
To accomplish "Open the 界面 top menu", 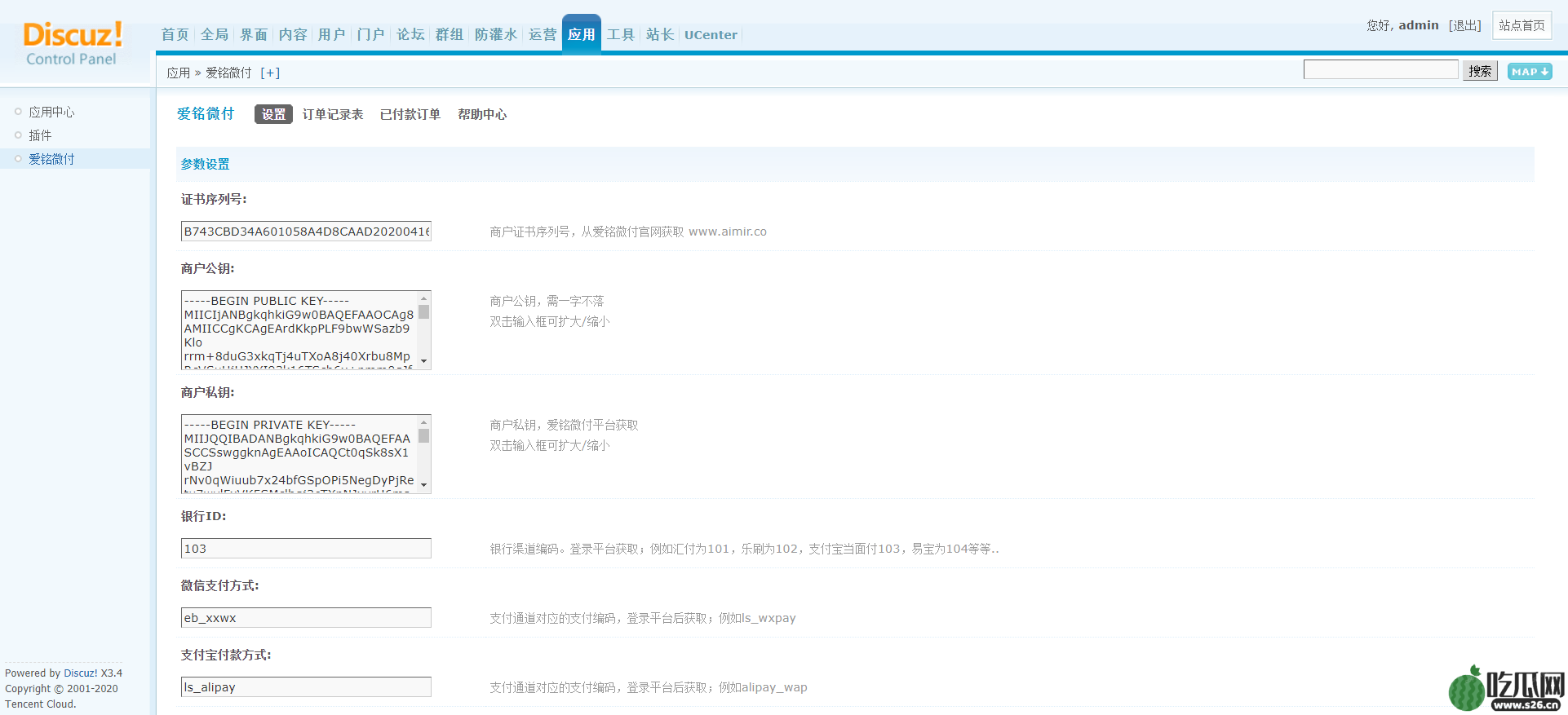I will (254, 34).
